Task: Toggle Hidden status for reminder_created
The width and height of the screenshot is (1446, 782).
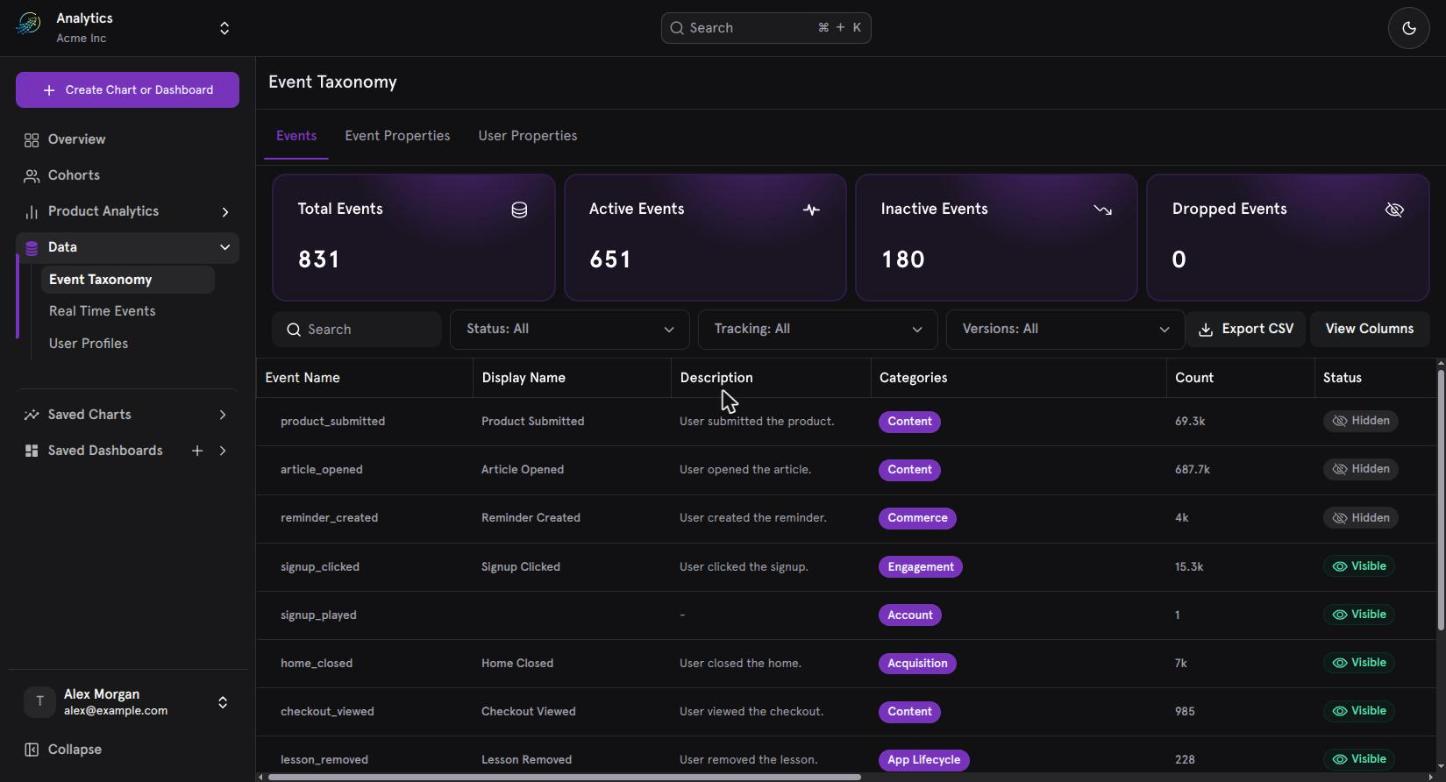Action: pos(1361,518)
